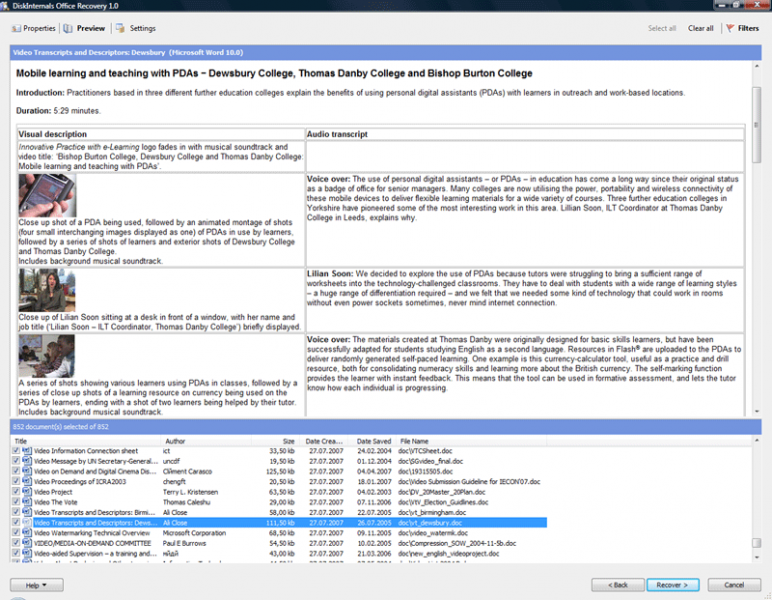This screenshot has width=772, height=600.
Task: Select Video Message by UN Secretary-General row
Action: pyautogui.click(x=279, y=461)
